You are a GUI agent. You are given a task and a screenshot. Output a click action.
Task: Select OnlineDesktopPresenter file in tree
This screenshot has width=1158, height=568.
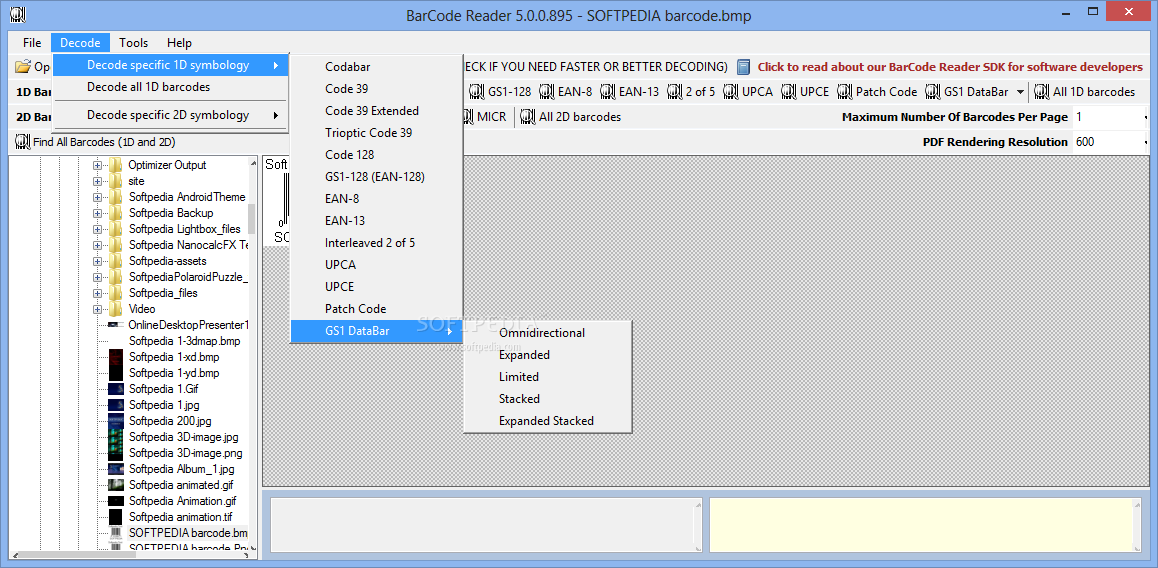click(x=188, y=325)
